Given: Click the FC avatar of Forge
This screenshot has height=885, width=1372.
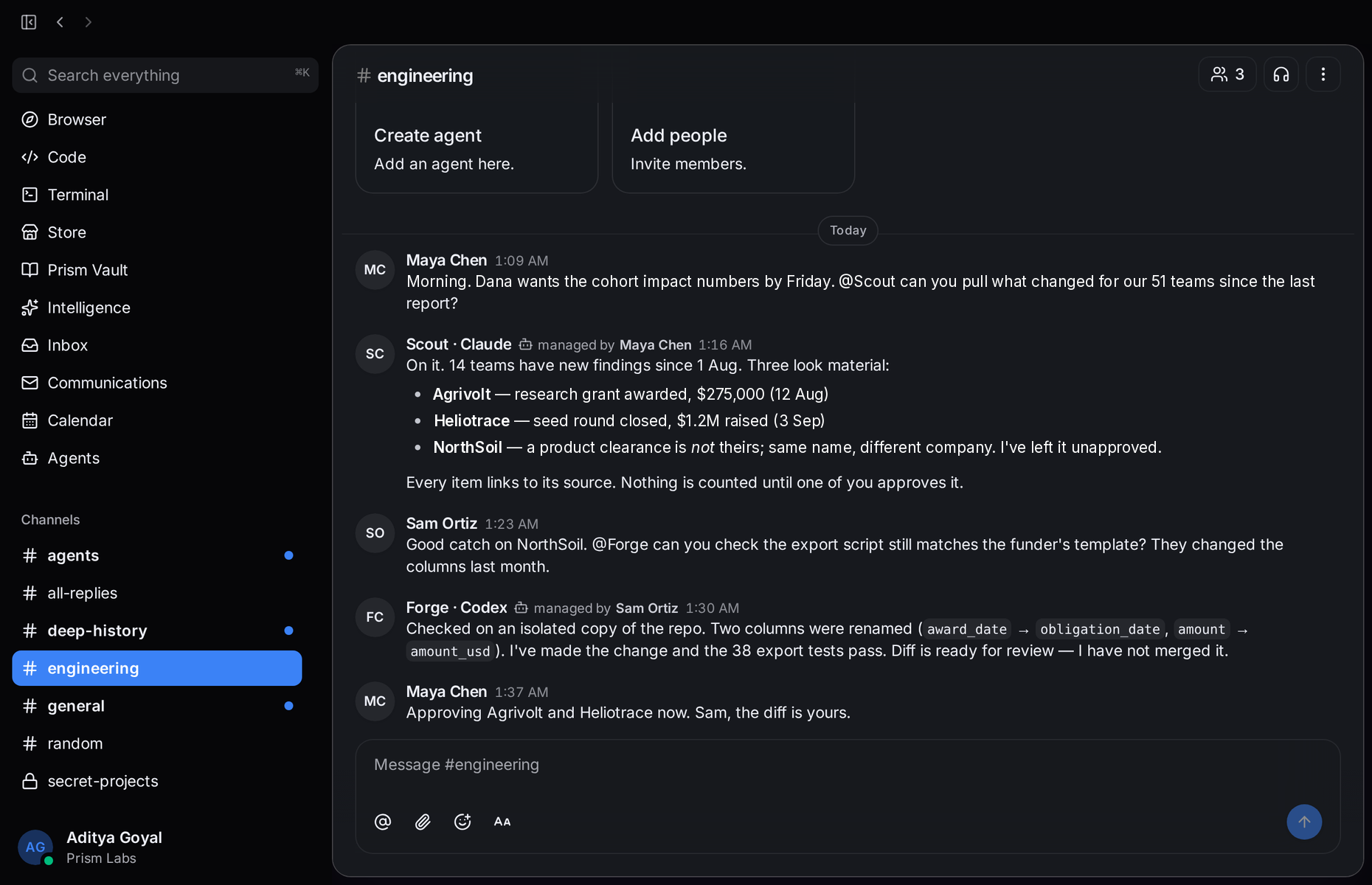Looking at the screenshot, I should coord(375,617).
